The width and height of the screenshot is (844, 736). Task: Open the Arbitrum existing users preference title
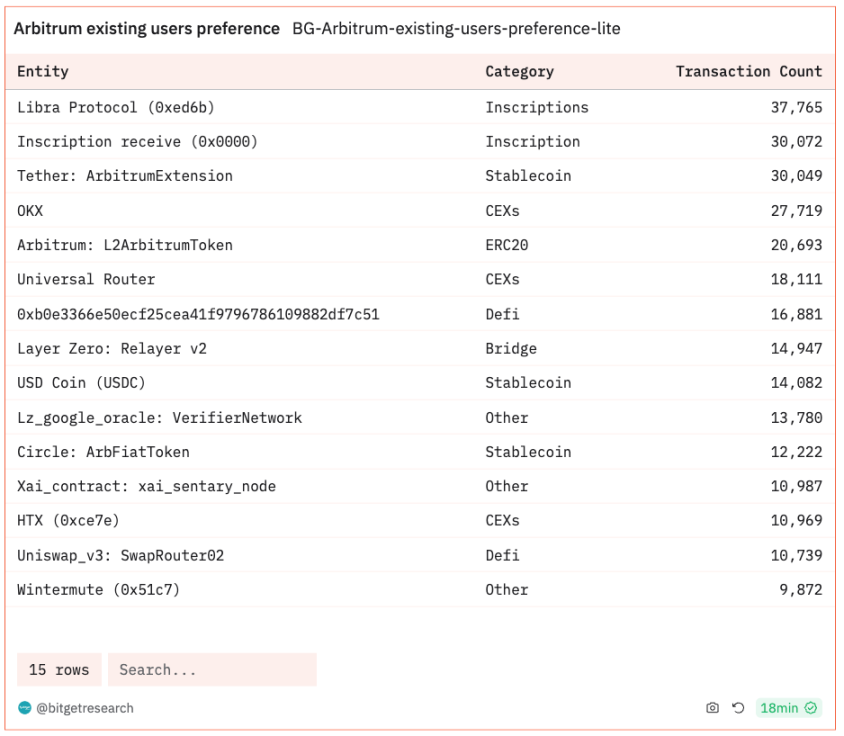coord(146,29)
